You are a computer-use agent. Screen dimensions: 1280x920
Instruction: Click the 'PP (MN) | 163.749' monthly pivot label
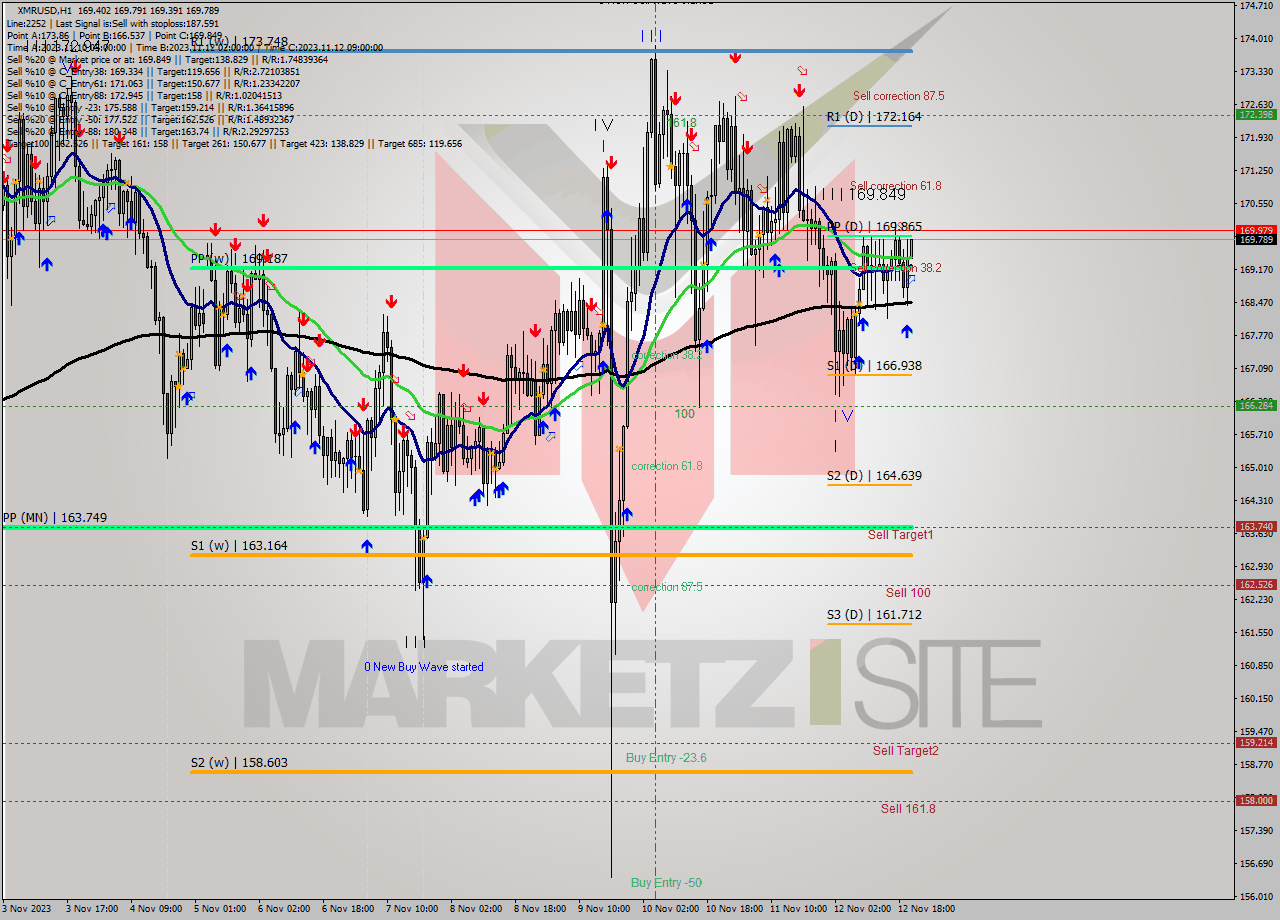pyautogui.click(x=55, y=518)
